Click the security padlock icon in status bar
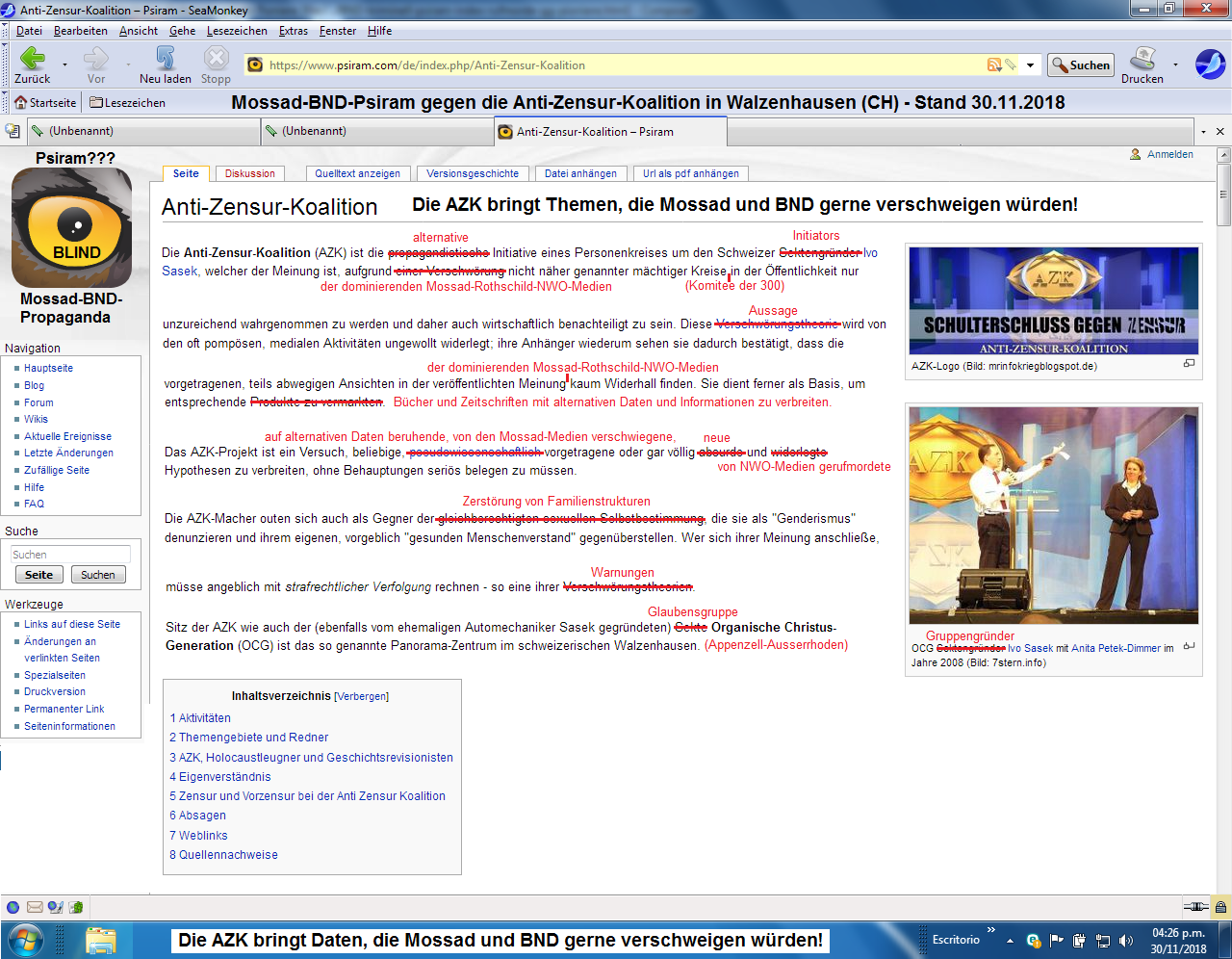The width and height of the screenshot is (1232, 959). pyautogui.click(x=1220, y=907)
